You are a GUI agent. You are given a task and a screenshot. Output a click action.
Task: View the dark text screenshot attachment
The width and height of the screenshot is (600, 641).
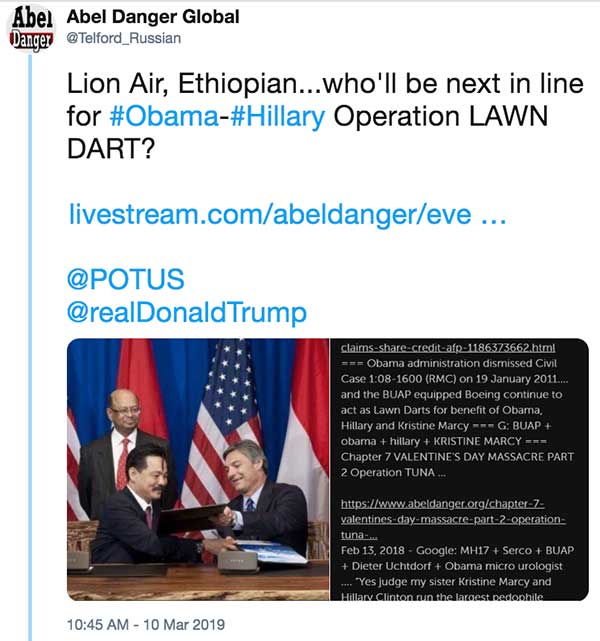point(459,469)
